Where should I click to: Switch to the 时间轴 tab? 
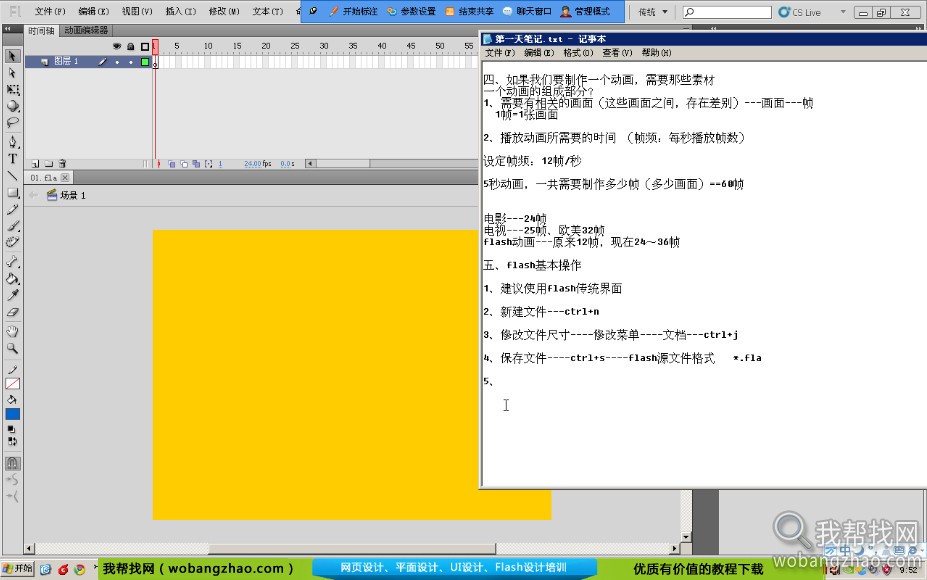(x=41, y=30)
